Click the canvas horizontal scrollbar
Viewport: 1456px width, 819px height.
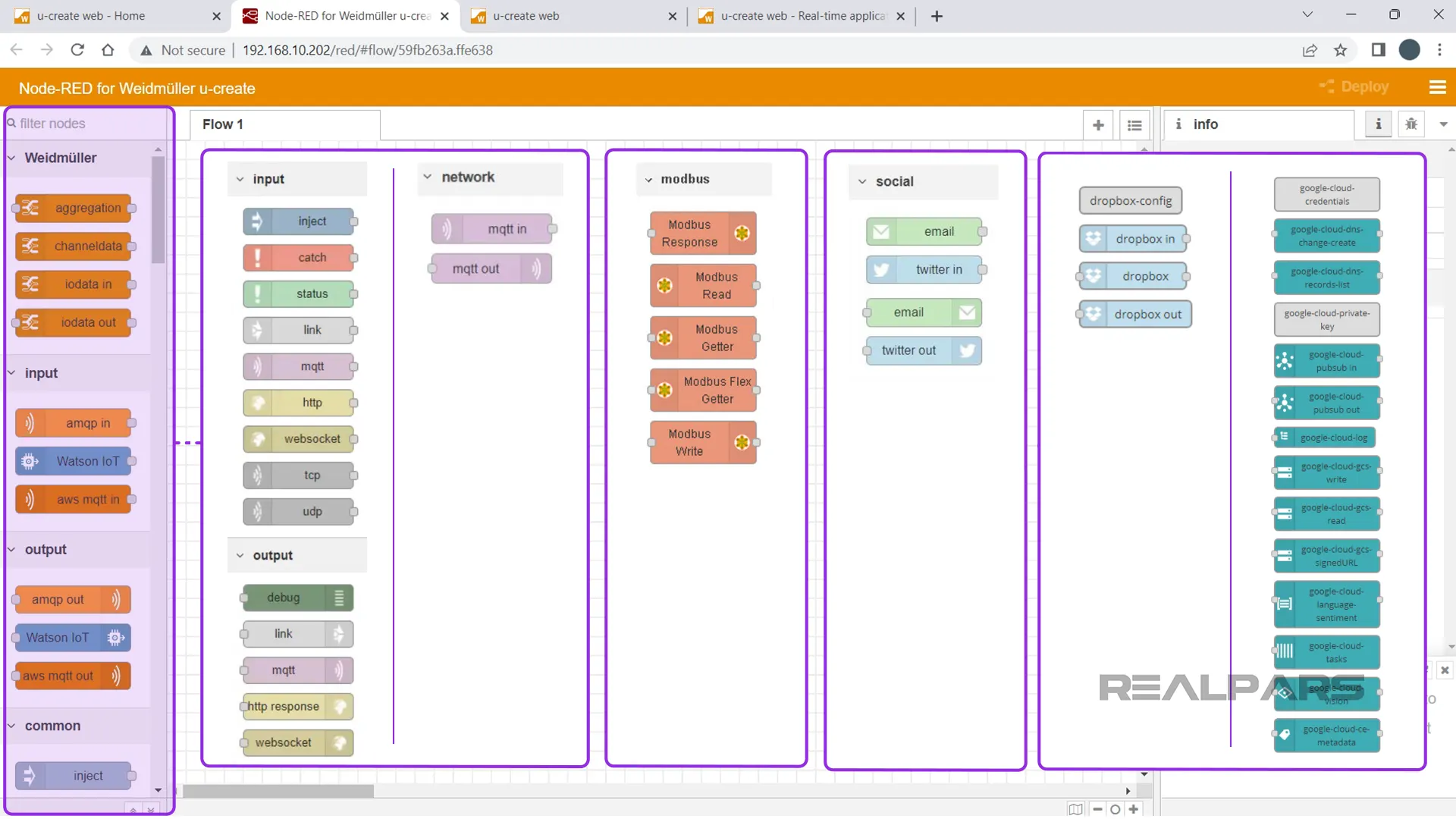(x=279, y=791)
